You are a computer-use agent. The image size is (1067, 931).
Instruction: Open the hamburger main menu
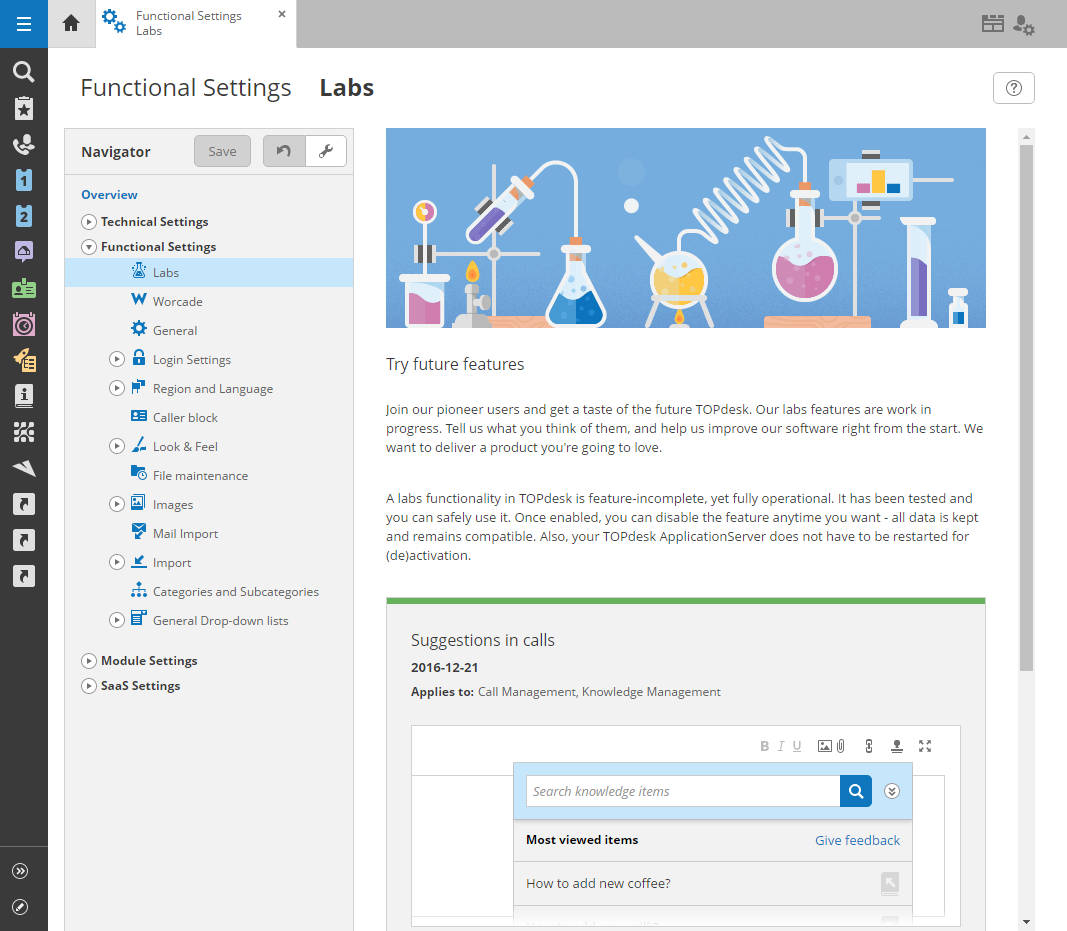[23, 24]
